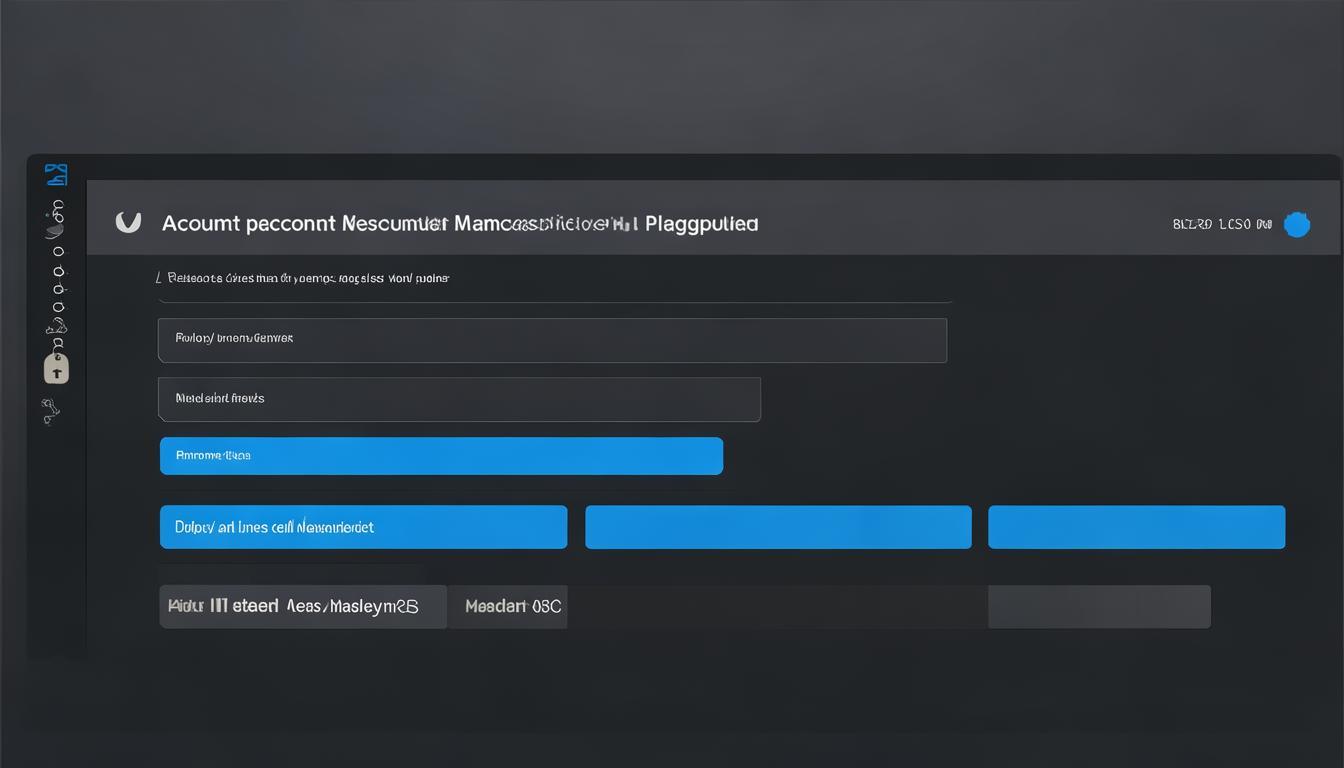1344x768 pixels.
Task: Click the unlabeled rightmost blue button
Action: pyautogui.click(x=1136, y=527)
